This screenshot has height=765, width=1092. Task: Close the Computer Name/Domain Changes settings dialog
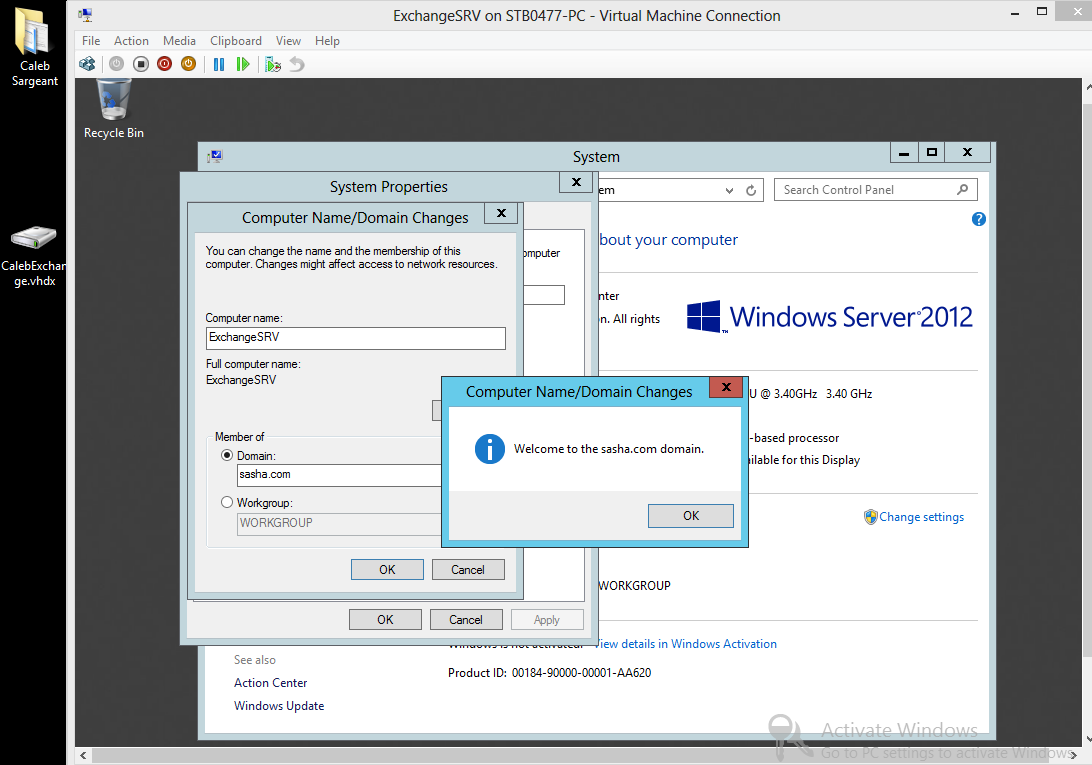click(x=501, y=213)
